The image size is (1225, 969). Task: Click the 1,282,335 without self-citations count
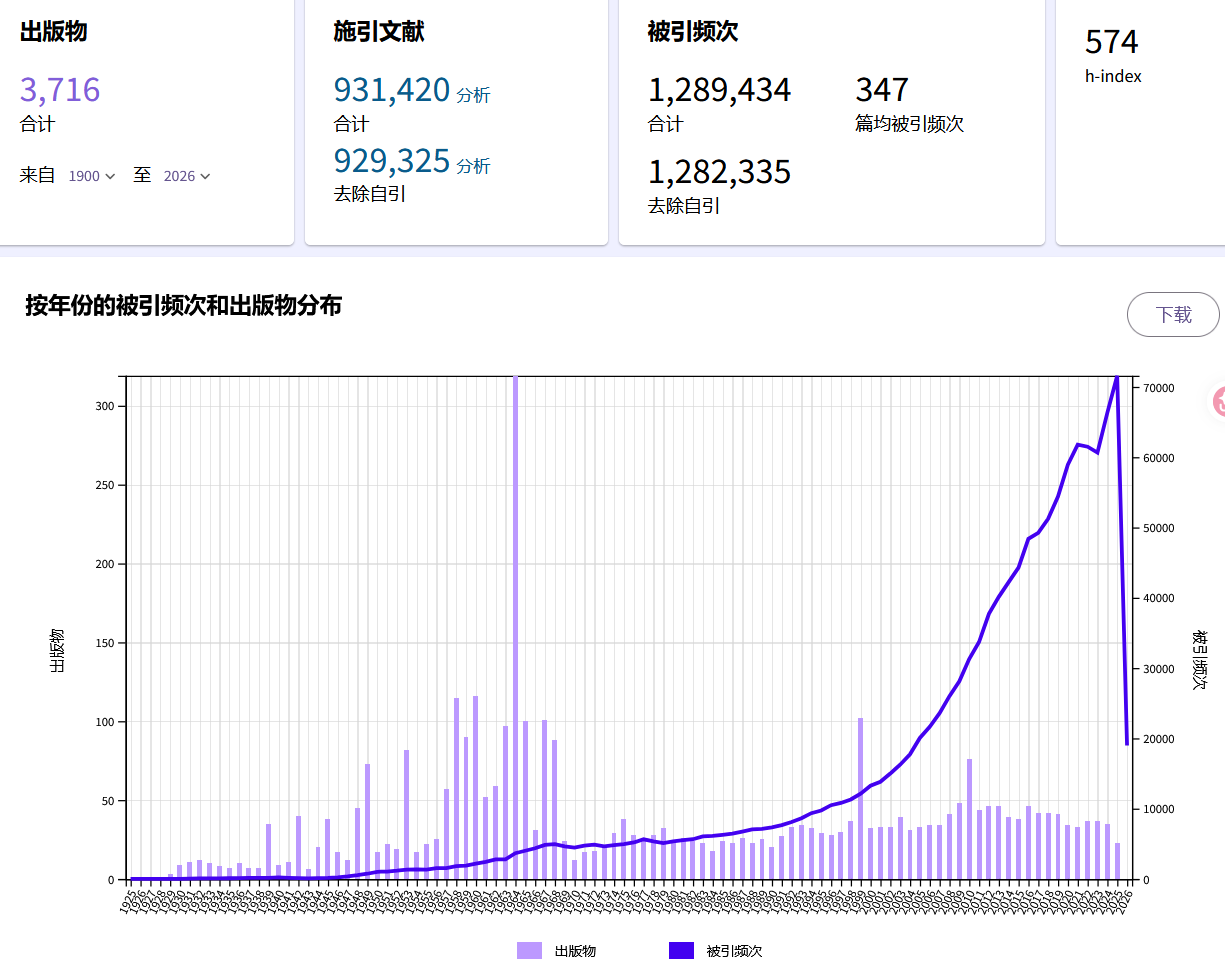point(719,172)
